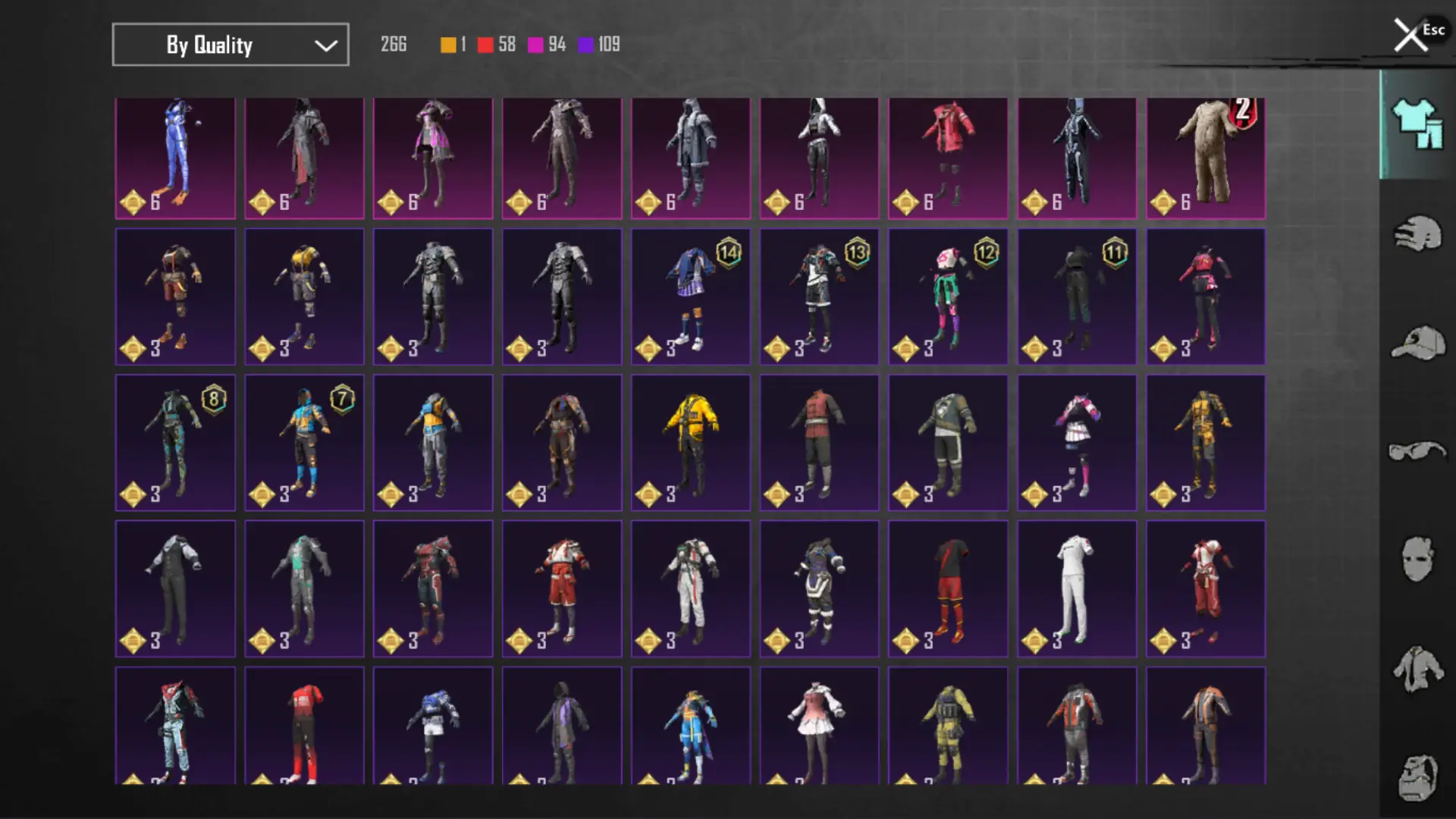Screen dimensions: 1456x819
Task: Select the all-white tracksuit outfit
Action: (x=1077, y=588)
